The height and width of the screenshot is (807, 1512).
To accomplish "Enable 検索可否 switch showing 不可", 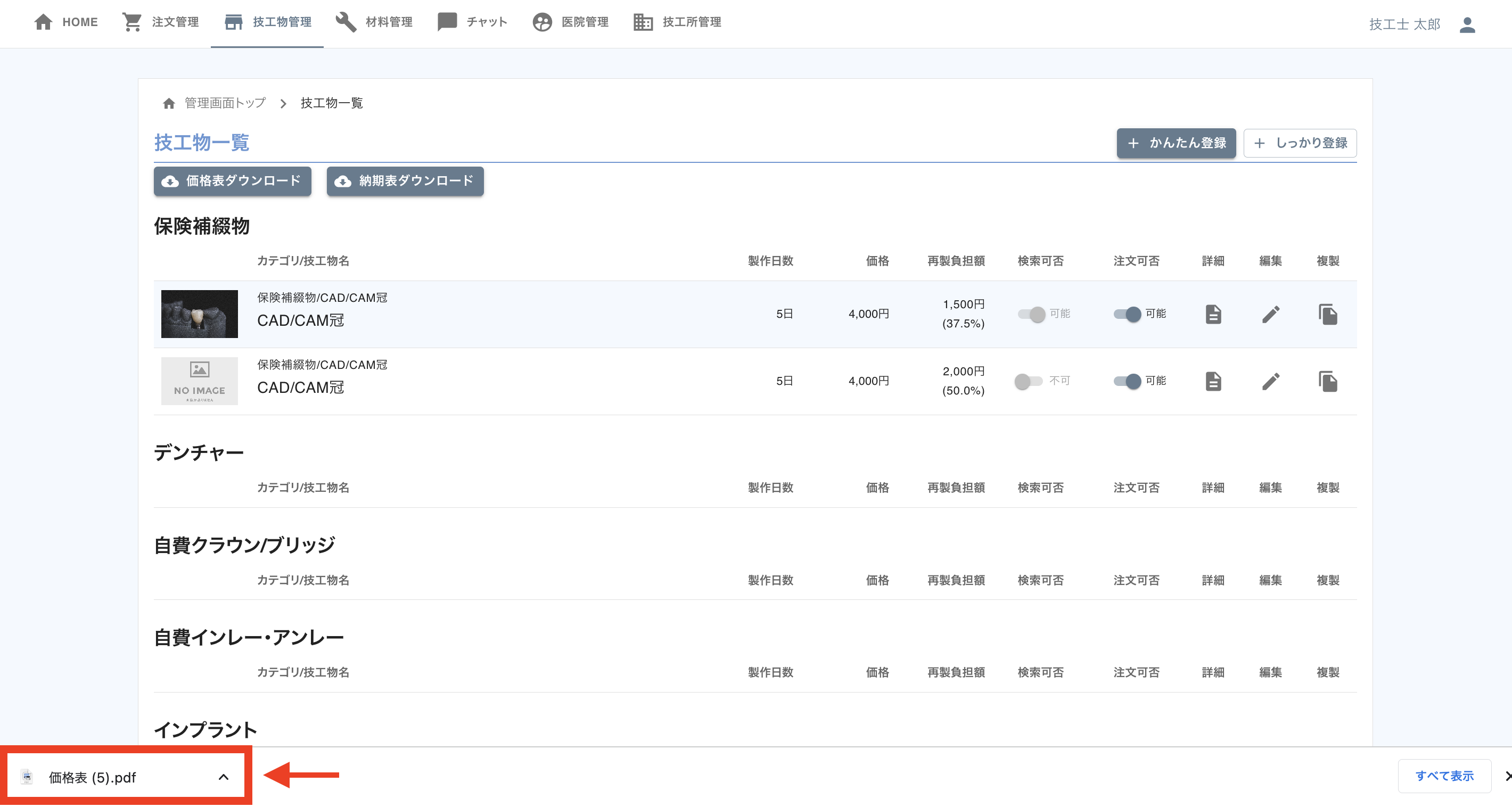I will [x=1028, y=381].
